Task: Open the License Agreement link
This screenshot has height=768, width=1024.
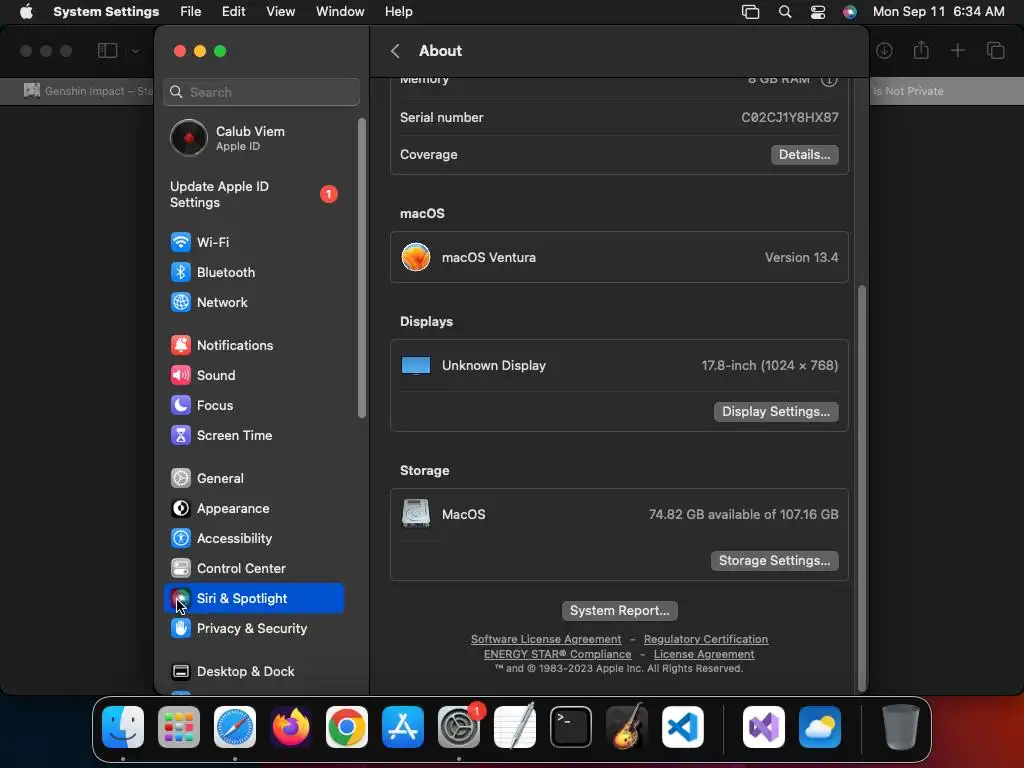Action: [x=704, y=654]
